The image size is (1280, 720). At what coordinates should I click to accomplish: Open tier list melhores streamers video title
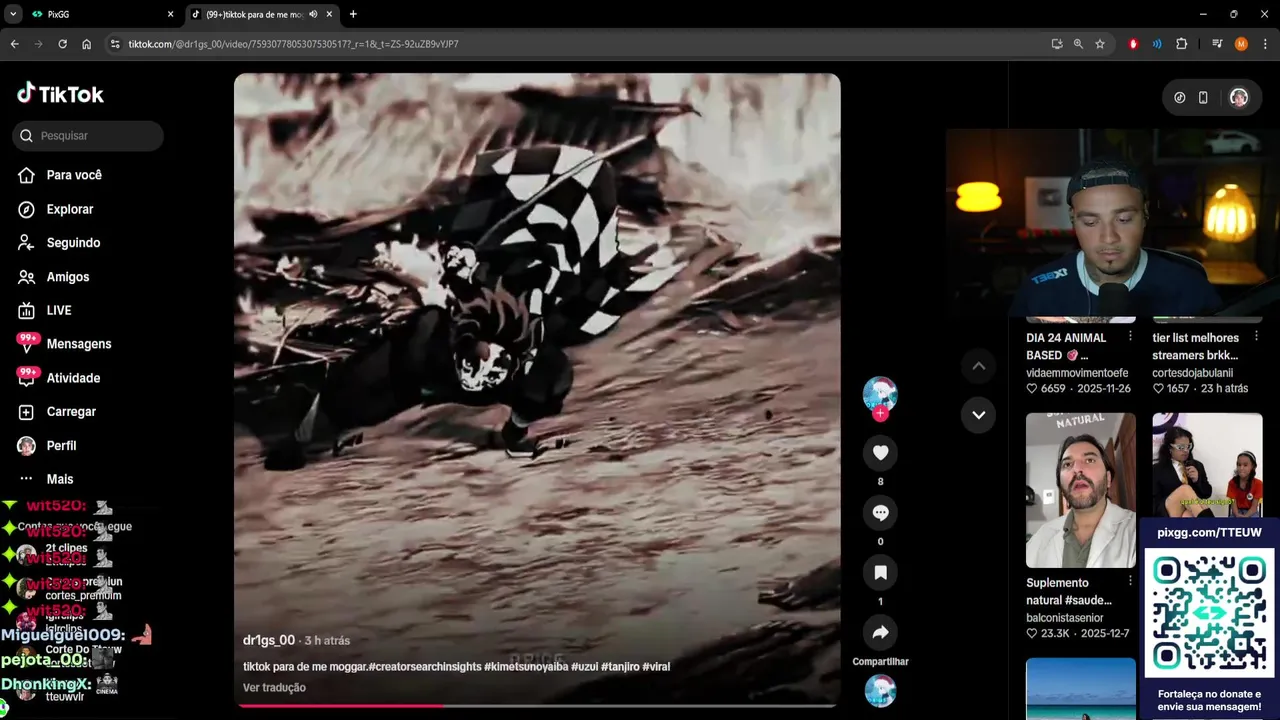coord(1195,347)
